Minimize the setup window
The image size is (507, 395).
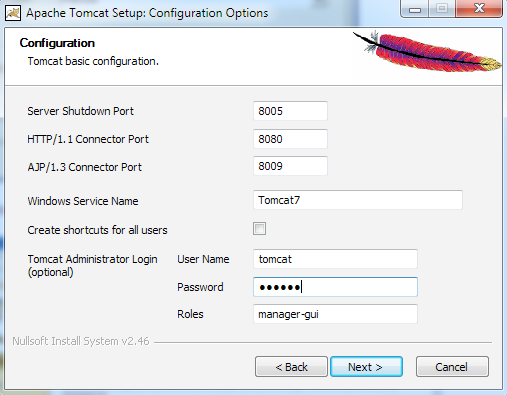coord(415,8)
